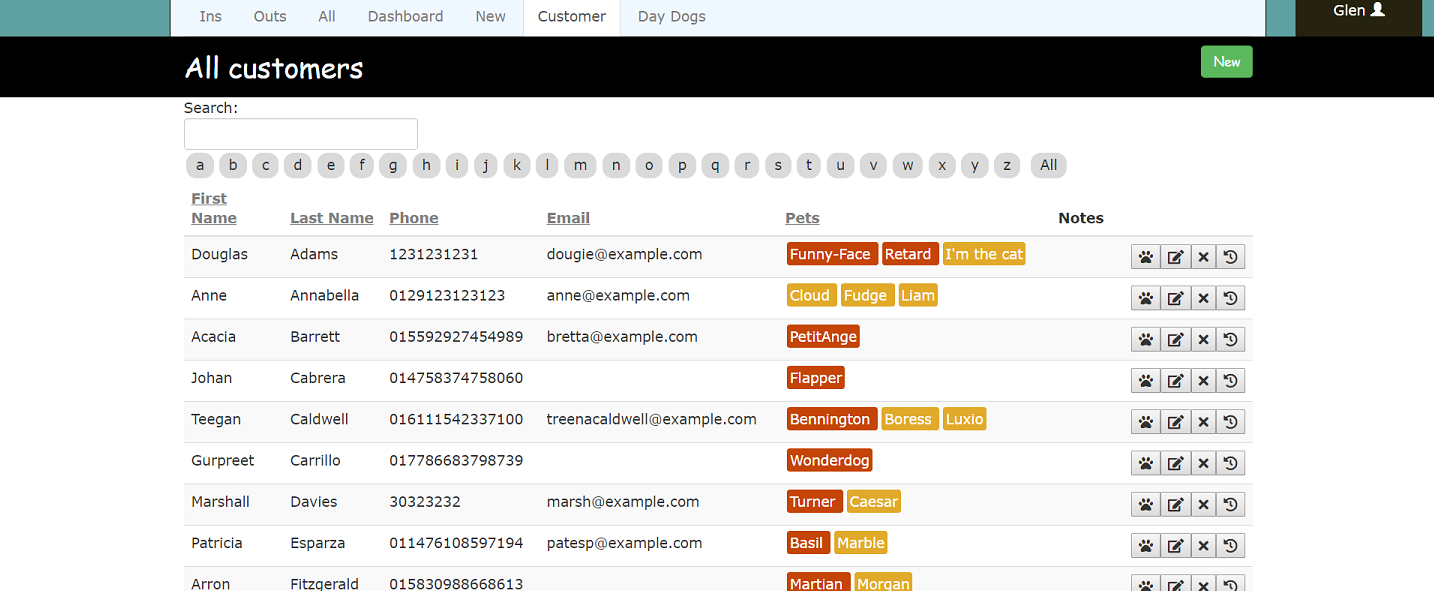The height and width of the screenshot is (591, 1443).
Task: Open Luxio pet tag
Action: tap(964, 419)
